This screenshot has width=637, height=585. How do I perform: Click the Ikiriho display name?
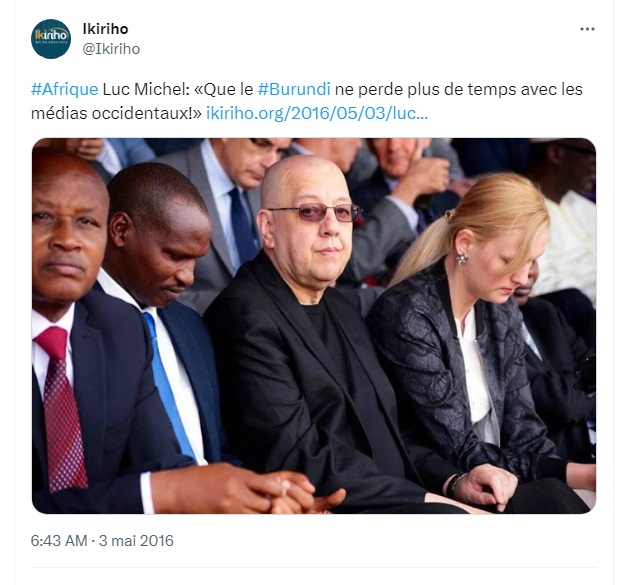click(106, 29)
